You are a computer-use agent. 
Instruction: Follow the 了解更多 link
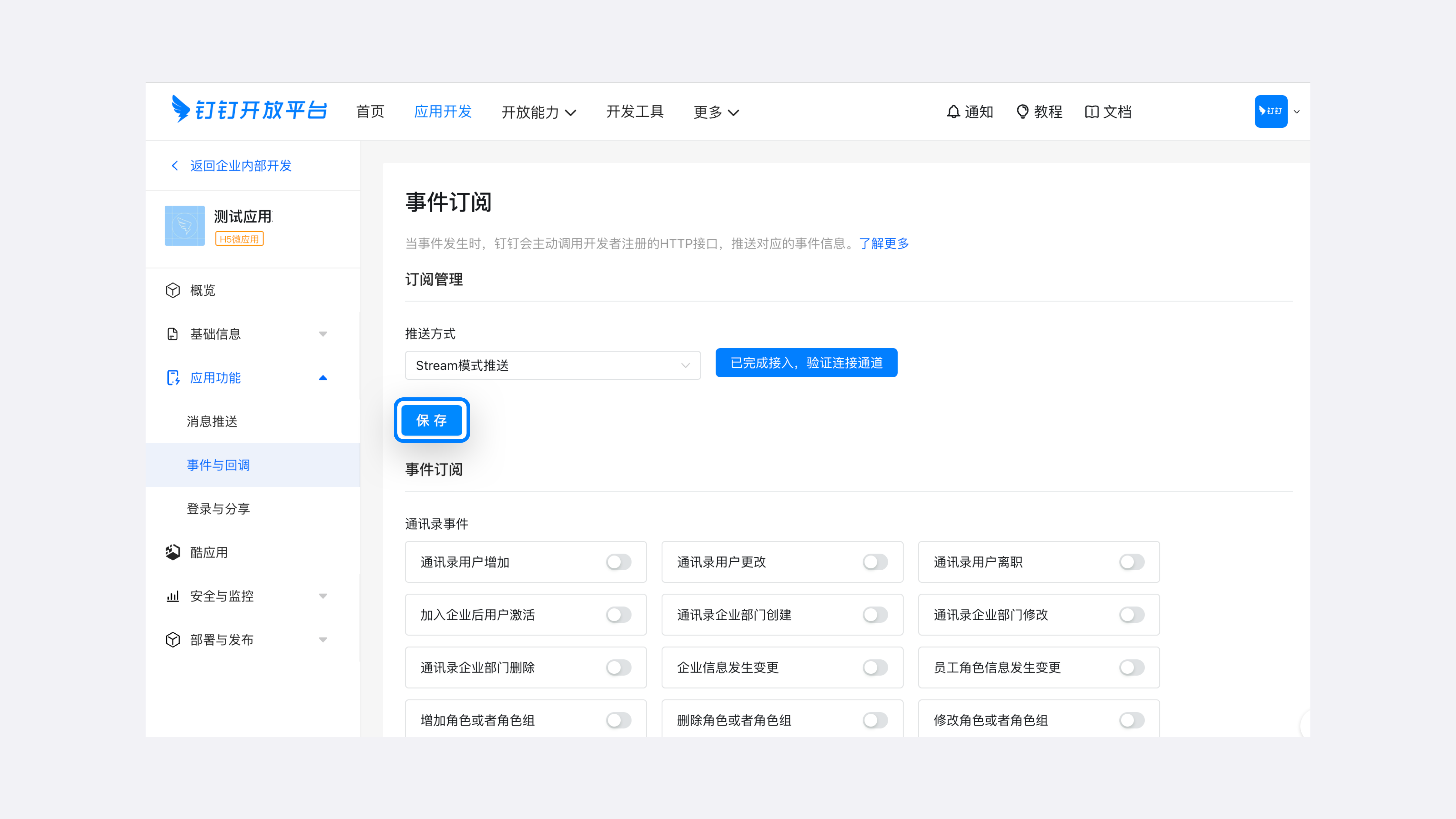(884, 244)
